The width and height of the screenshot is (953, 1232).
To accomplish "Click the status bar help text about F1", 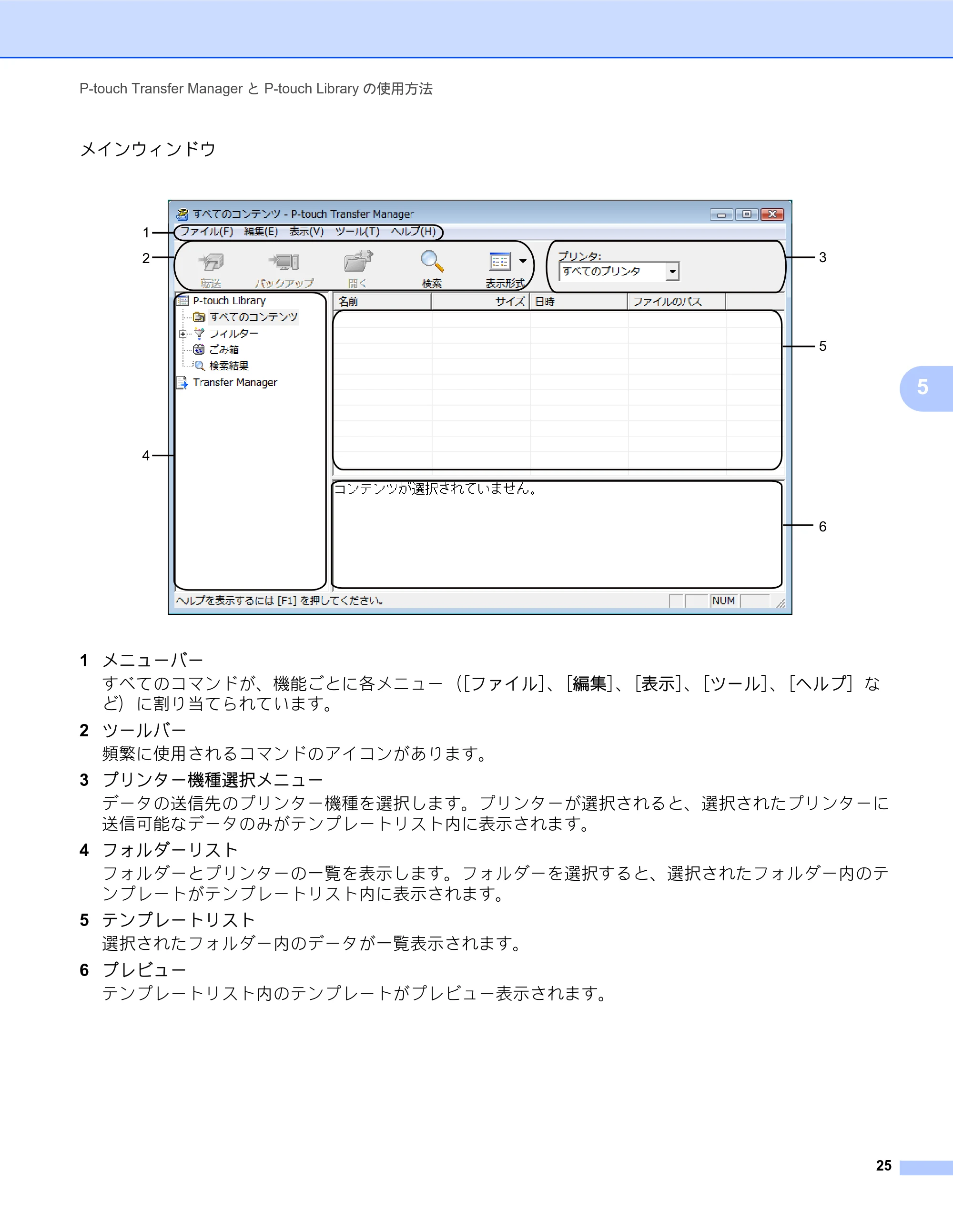I will pos(280,601).
